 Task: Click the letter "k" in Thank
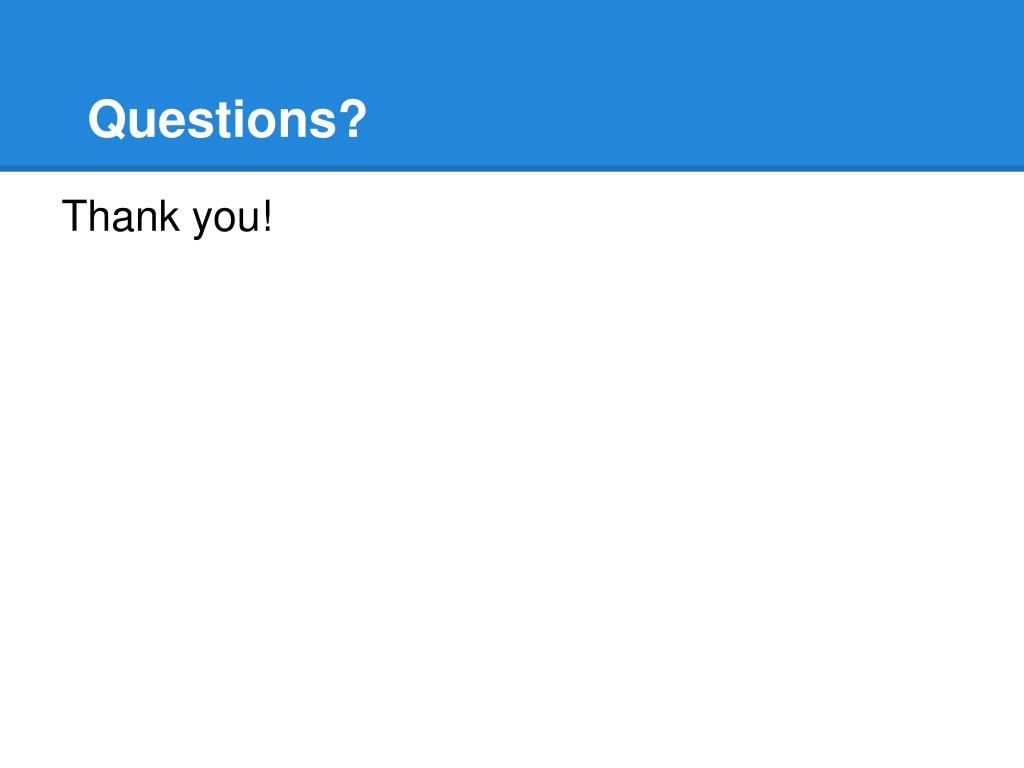(169, 216)
